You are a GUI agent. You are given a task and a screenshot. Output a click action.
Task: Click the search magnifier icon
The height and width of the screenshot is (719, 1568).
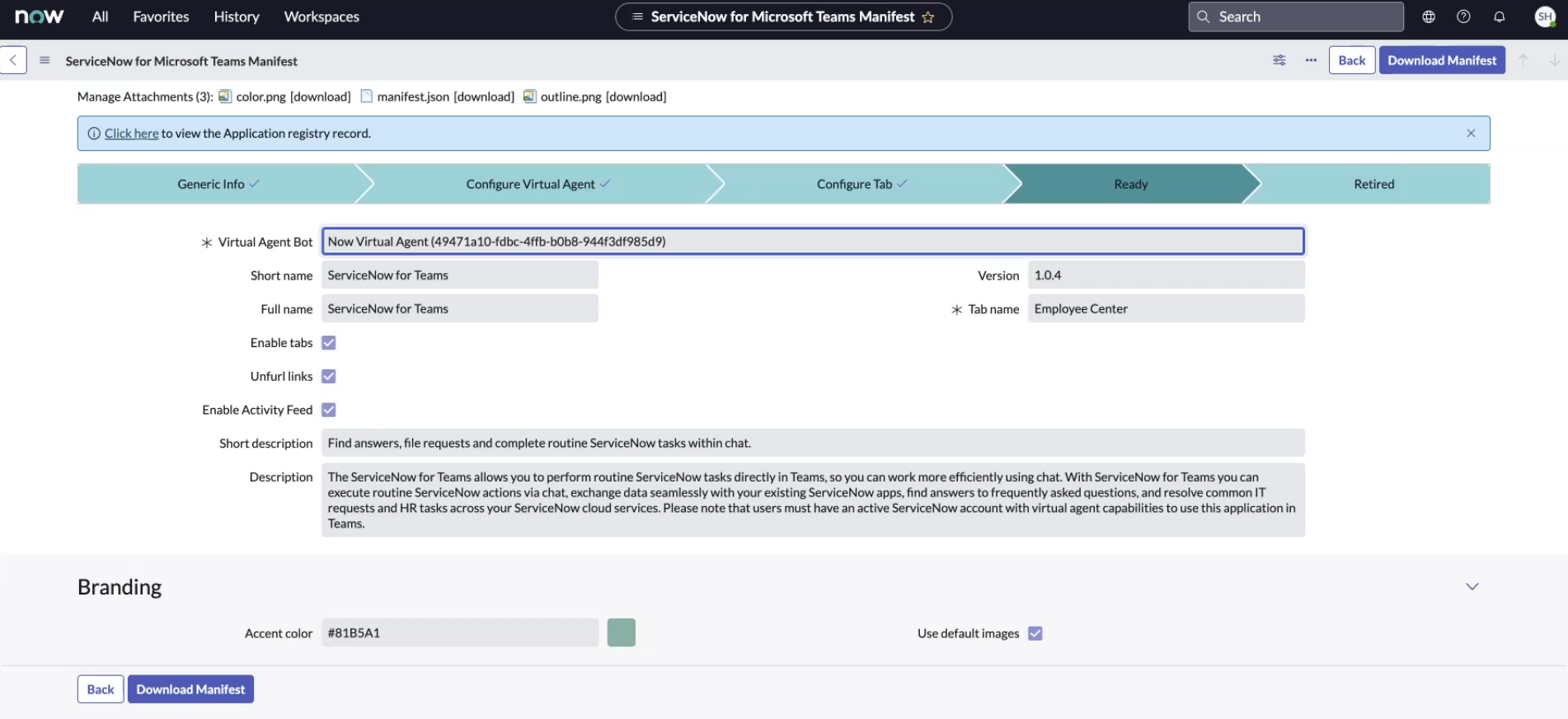[x=1204, y=16]
